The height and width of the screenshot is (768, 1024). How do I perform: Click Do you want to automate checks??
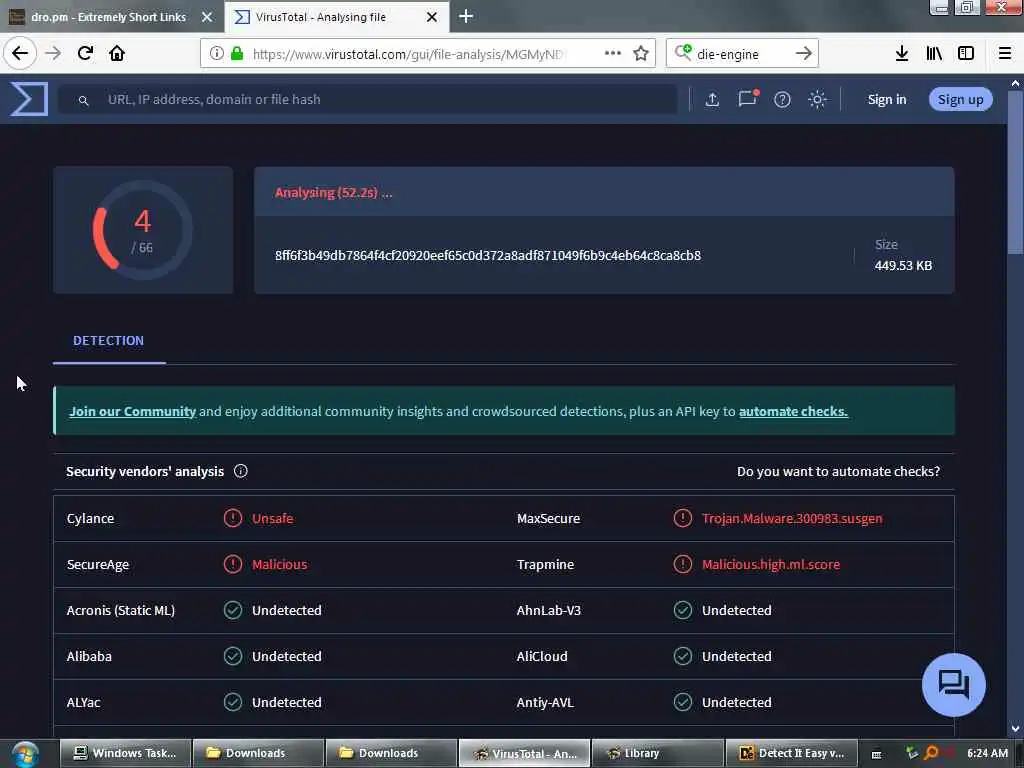838,471
